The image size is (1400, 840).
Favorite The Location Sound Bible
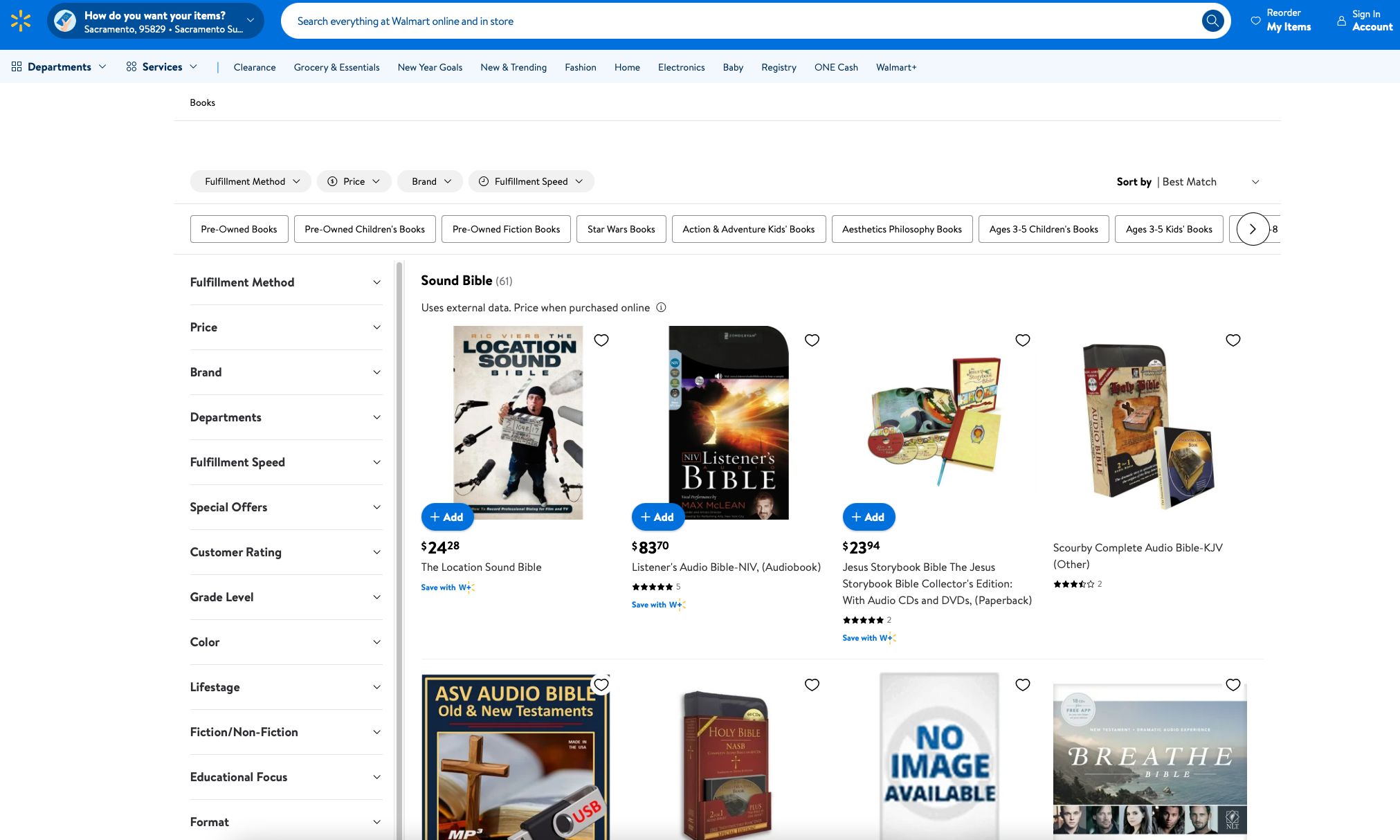[x=601, y=340]
